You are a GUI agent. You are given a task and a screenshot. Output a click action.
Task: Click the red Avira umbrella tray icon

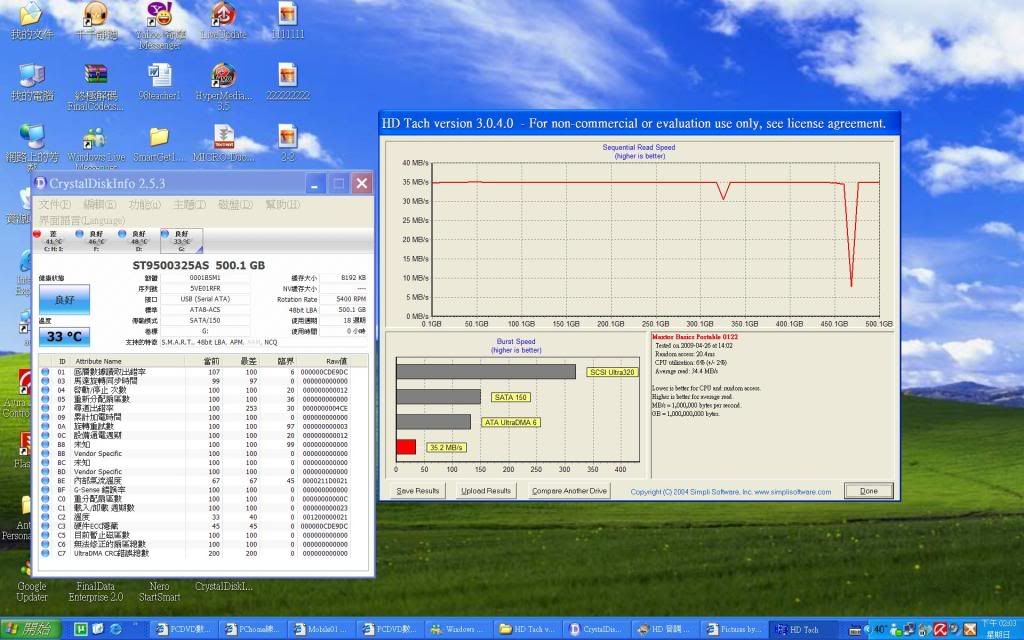coord(940,630)
